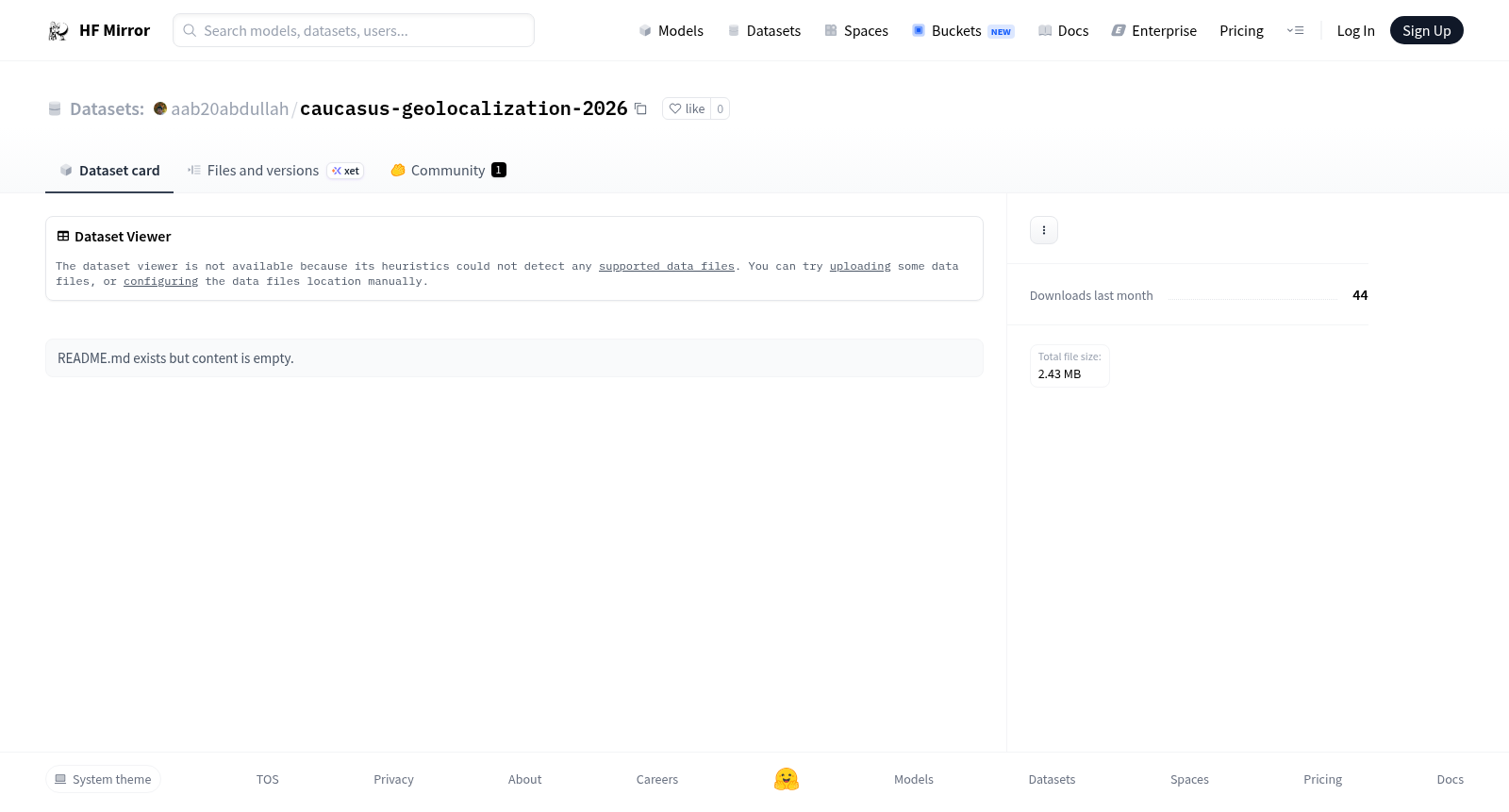This screenshot has height=812, width=1509.
Task: Open Datasets in the top navigation
Action: [764, 30]
